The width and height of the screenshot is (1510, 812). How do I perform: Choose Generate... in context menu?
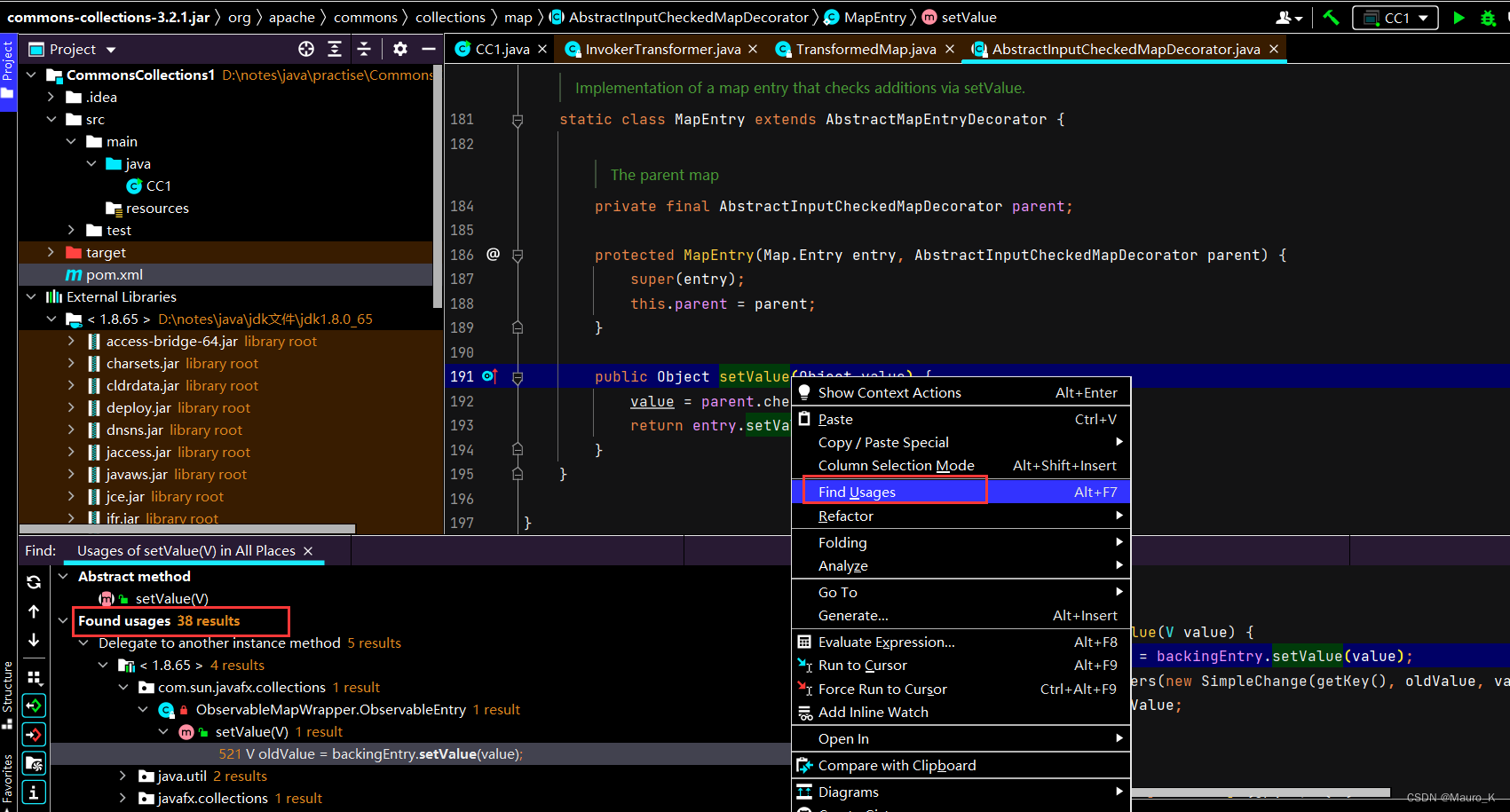pyautogui.click(x=961, y=615)
